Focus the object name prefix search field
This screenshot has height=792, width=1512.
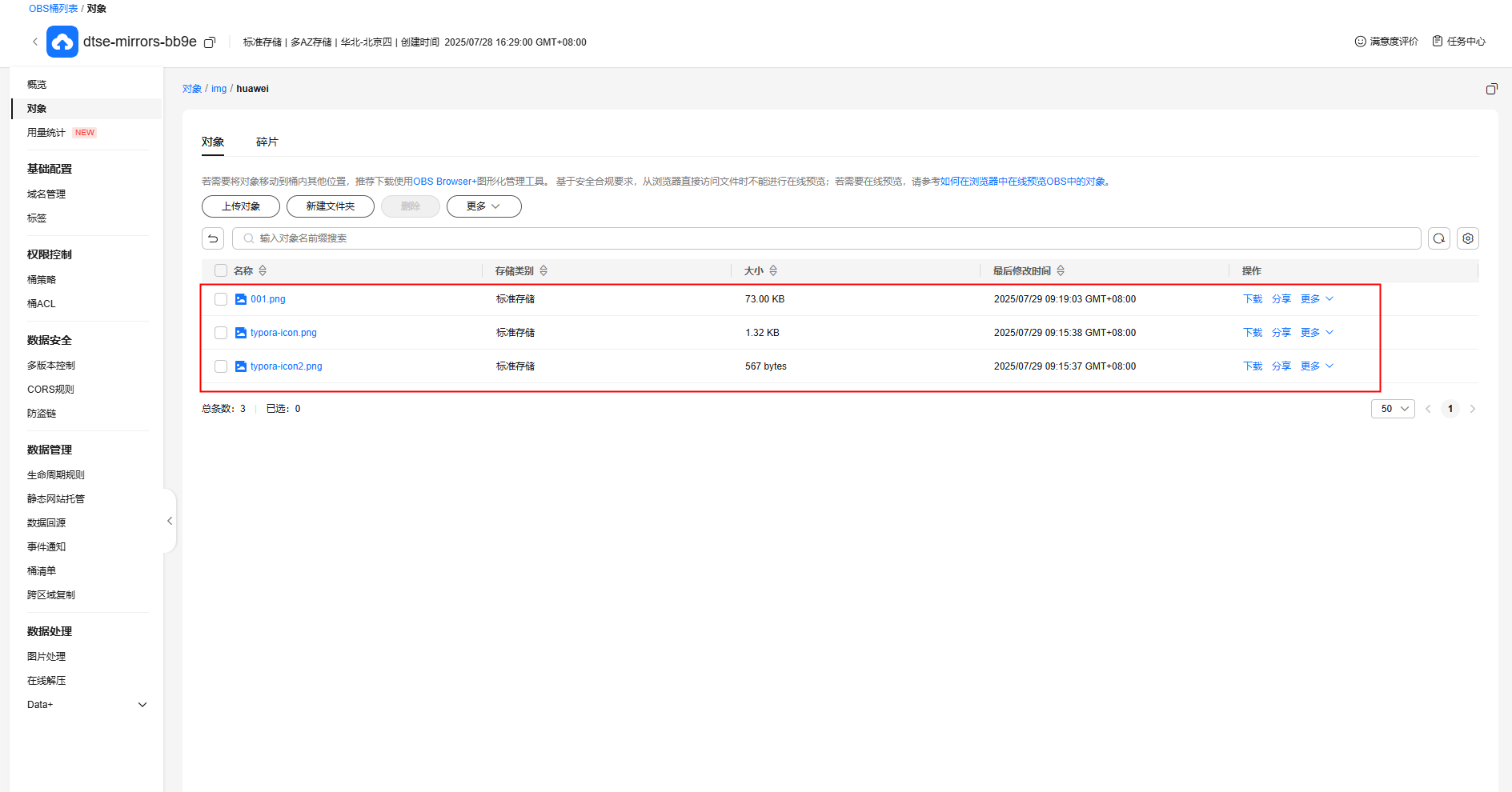point(827,238)
